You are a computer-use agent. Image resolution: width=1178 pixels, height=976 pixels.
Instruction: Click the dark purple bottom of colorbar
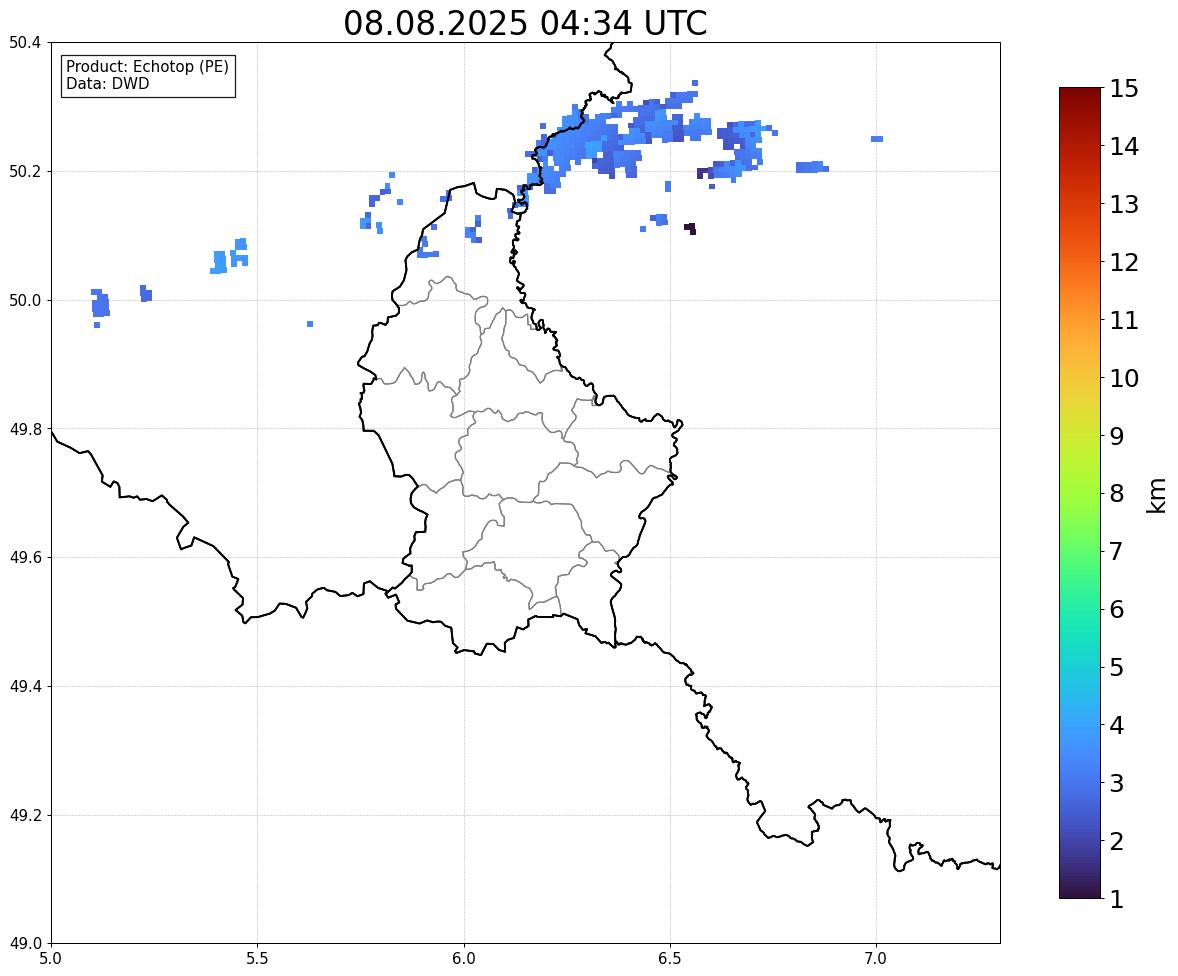click(x=1080, y=891)
